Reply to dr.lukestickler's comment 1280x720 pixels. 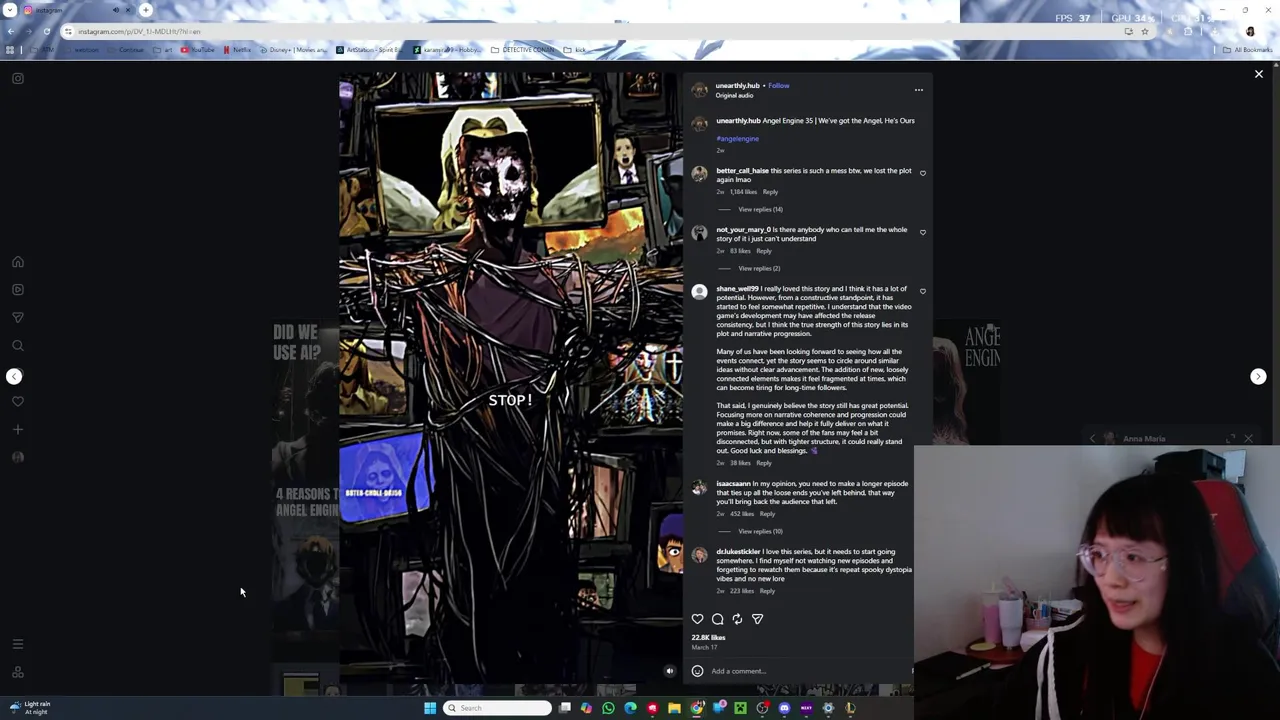coord(767,591)
